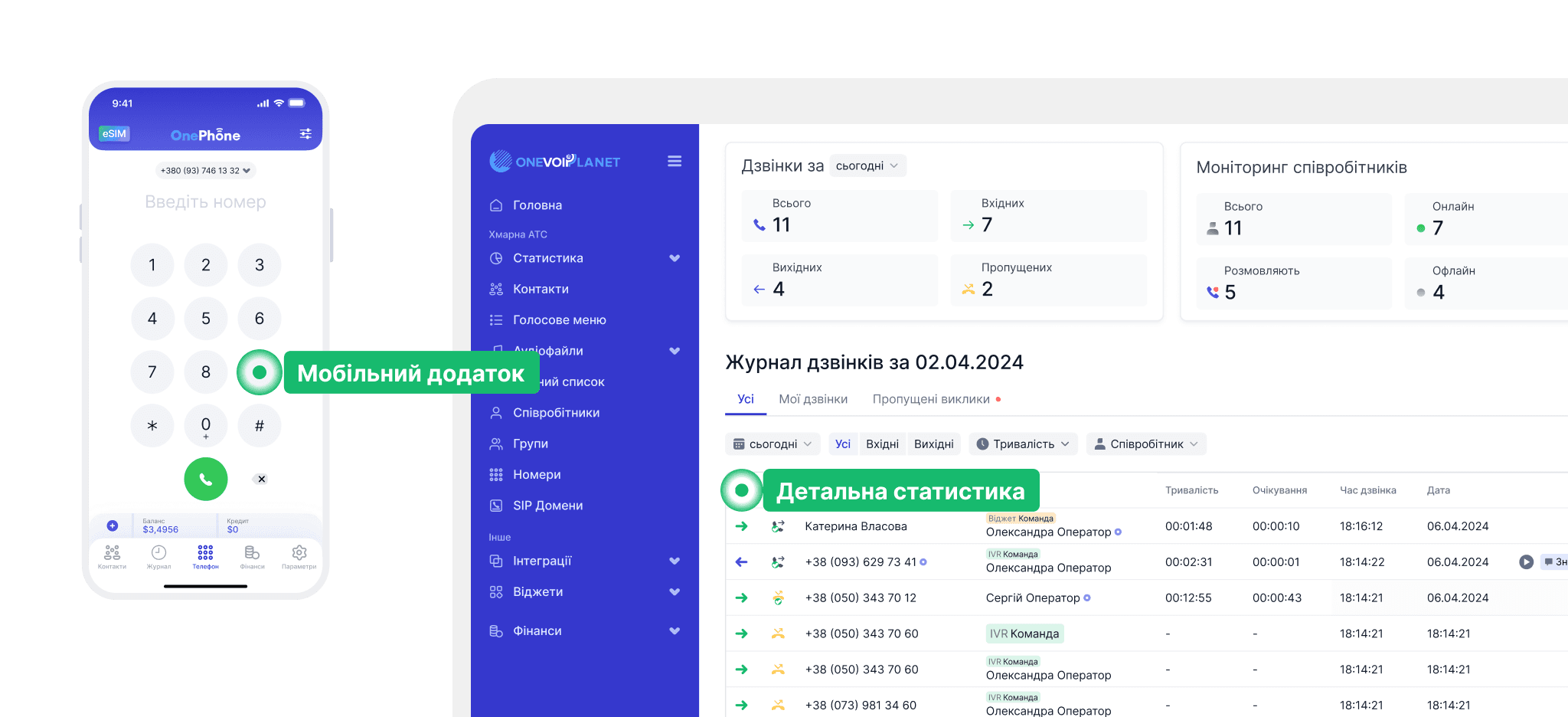Open Журнал in phone bottom navigation
The height and width of the screenshot is (717, 1568).
158,557
